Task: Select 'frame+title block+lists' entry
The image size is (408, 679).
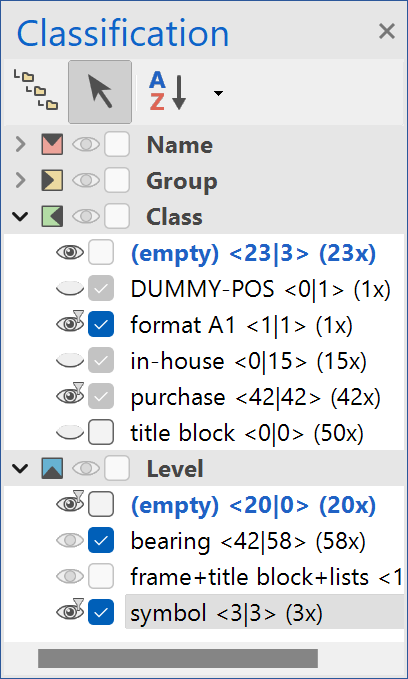Action: pos(266,577)
